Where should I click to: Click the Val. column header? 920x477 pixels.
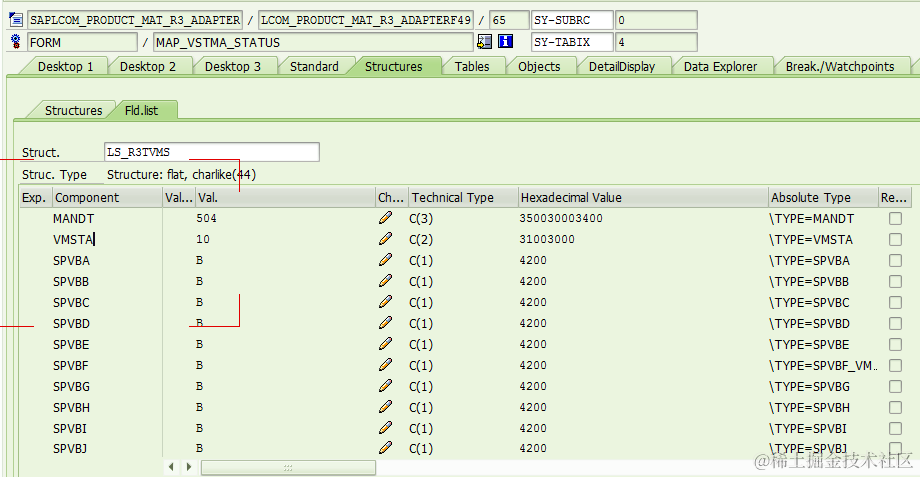[x=286, y=198]
